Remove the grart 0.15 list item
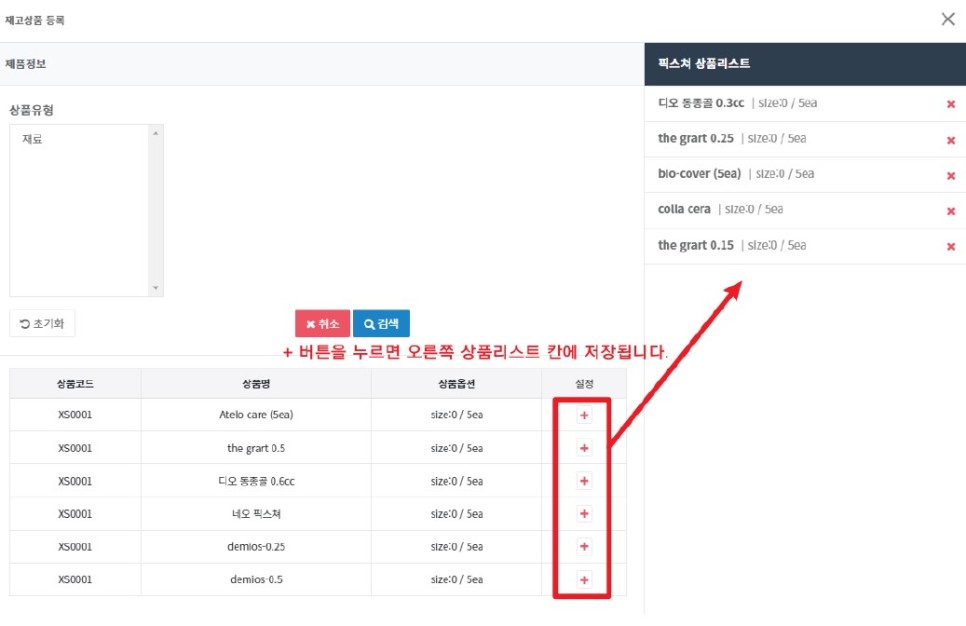Screen dimensions: 966x626 pos(950,246)
